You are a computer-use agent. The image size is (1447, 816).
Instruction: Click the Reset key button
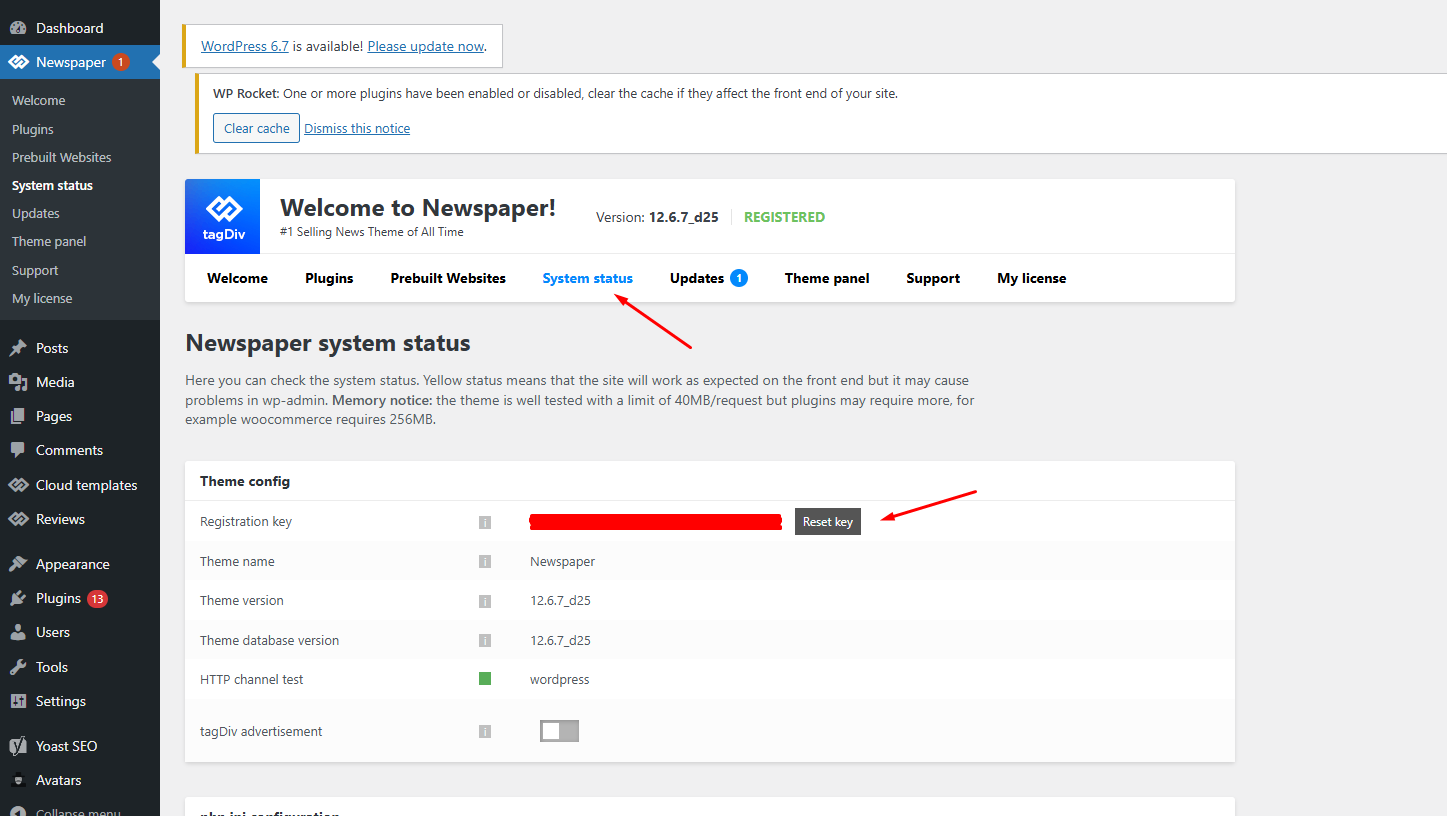(828, 522)
